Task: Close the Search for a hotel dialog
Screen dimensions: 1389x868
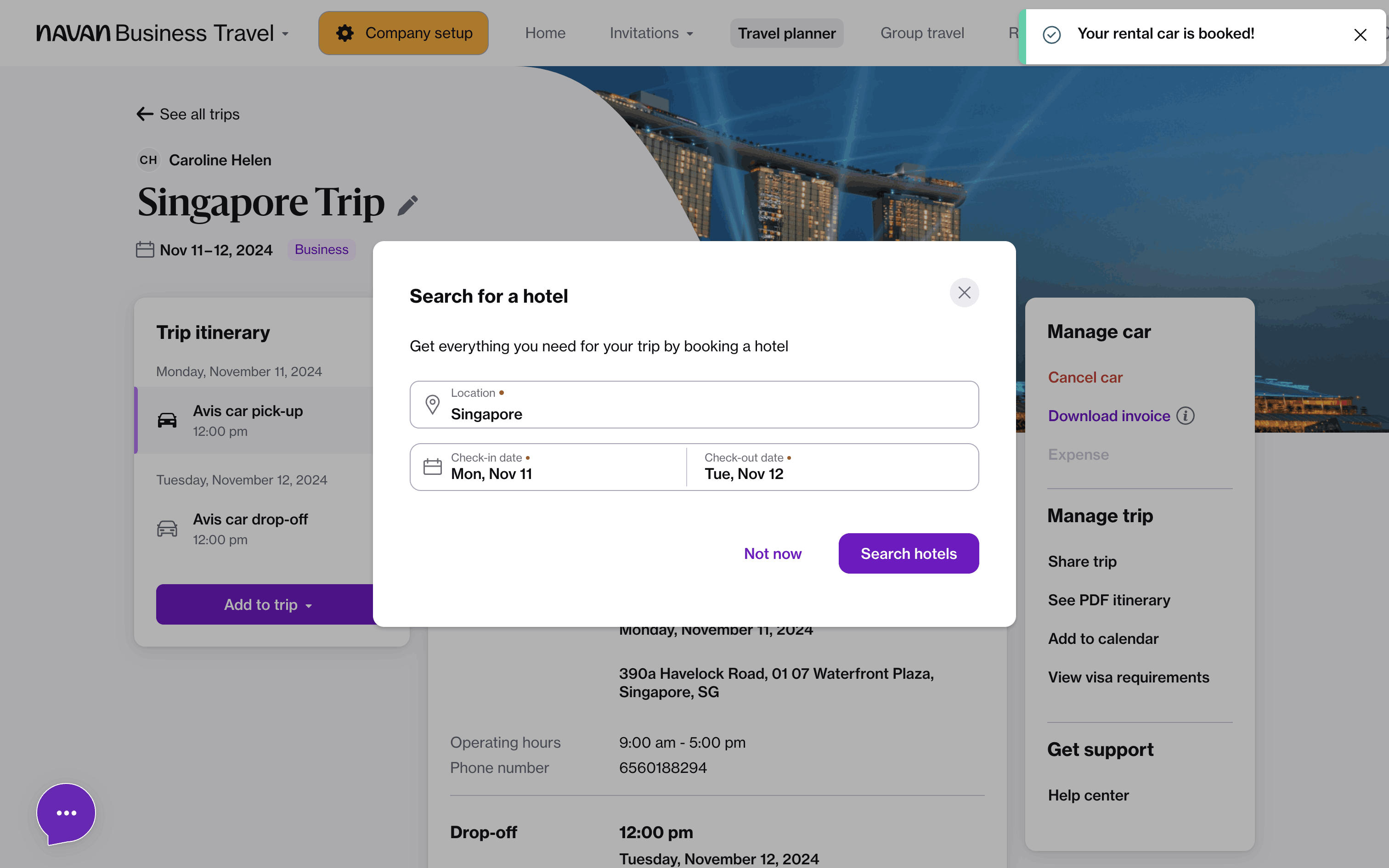Action: [964, 293]
